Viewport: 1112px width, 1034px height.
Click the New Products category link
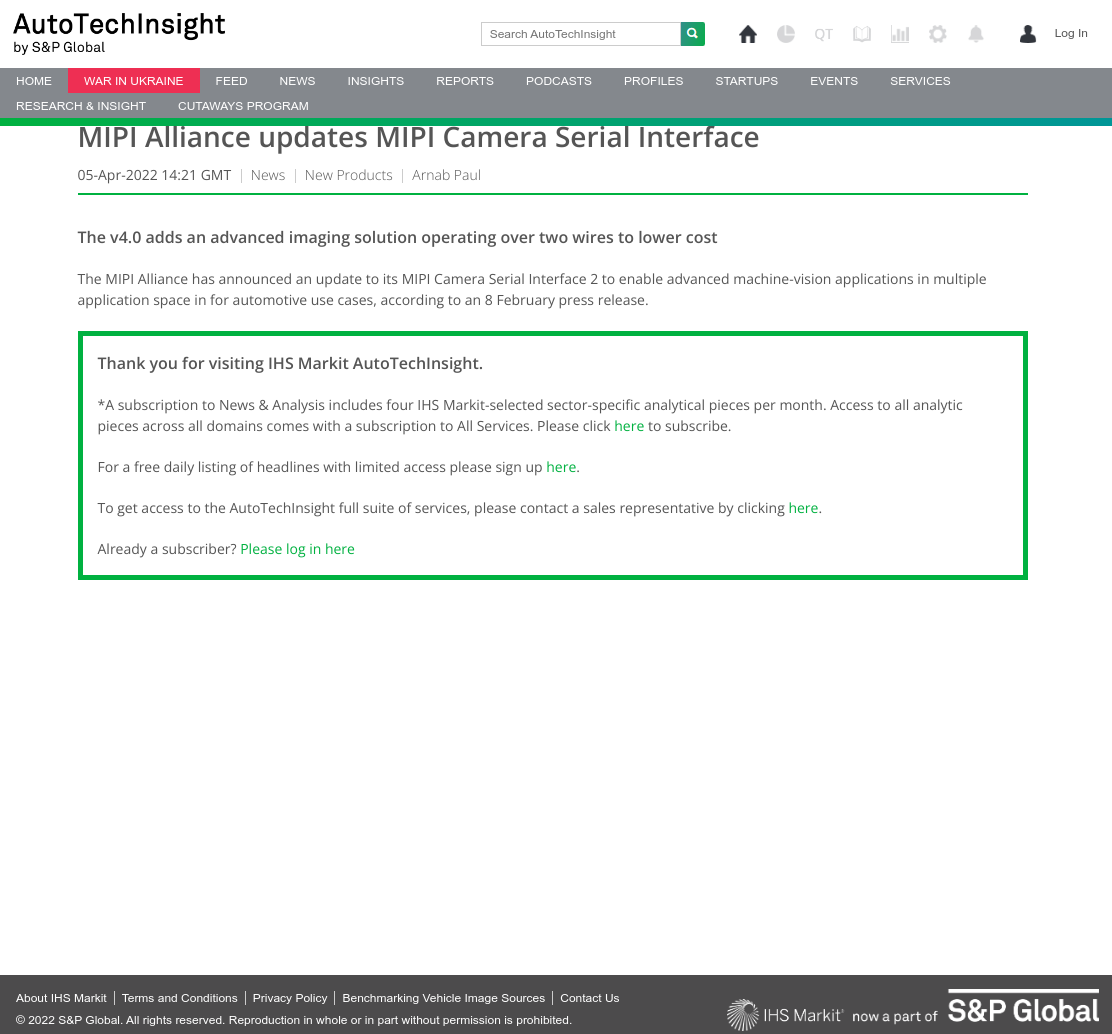click(348, 175)
